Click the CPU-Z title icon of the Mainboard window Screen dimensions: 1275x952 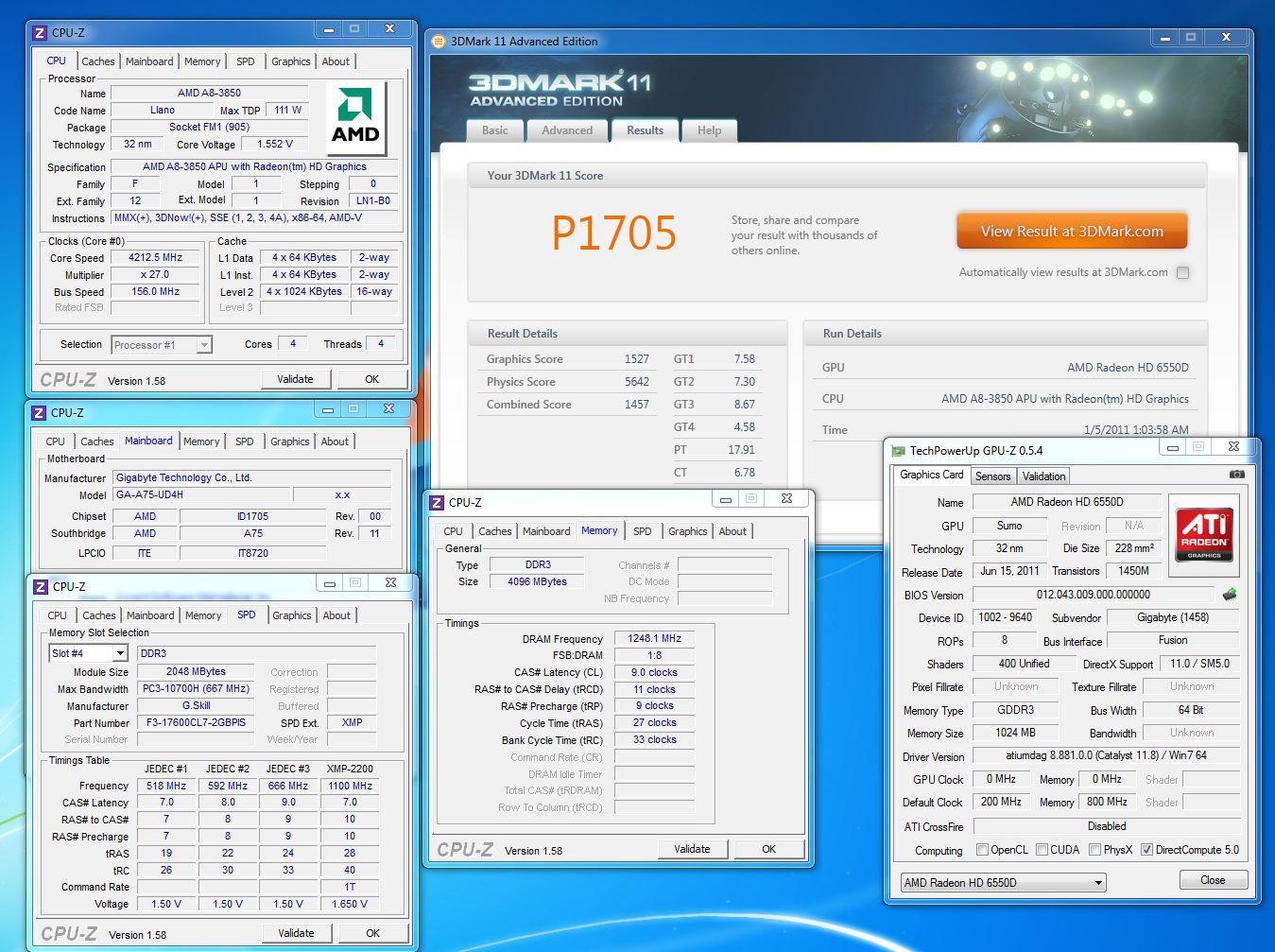[x=39, y=412]
